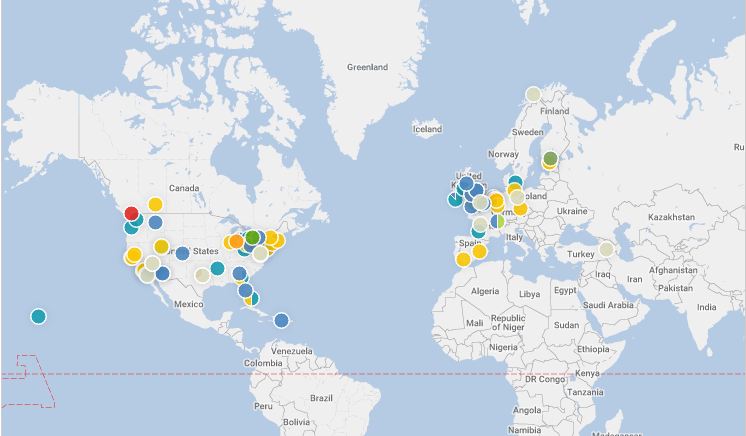Screen dimensions: 746x436
Task: Select the Canada country label
Action: click(x=184, y=188)
